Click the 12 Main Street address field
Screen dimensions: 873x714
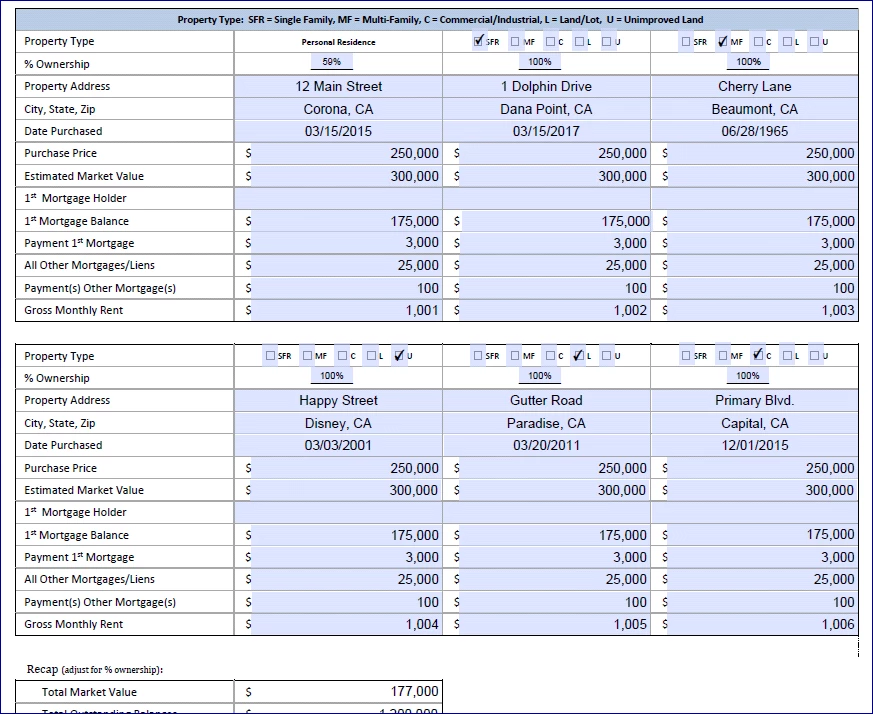[x=339, y=86]
